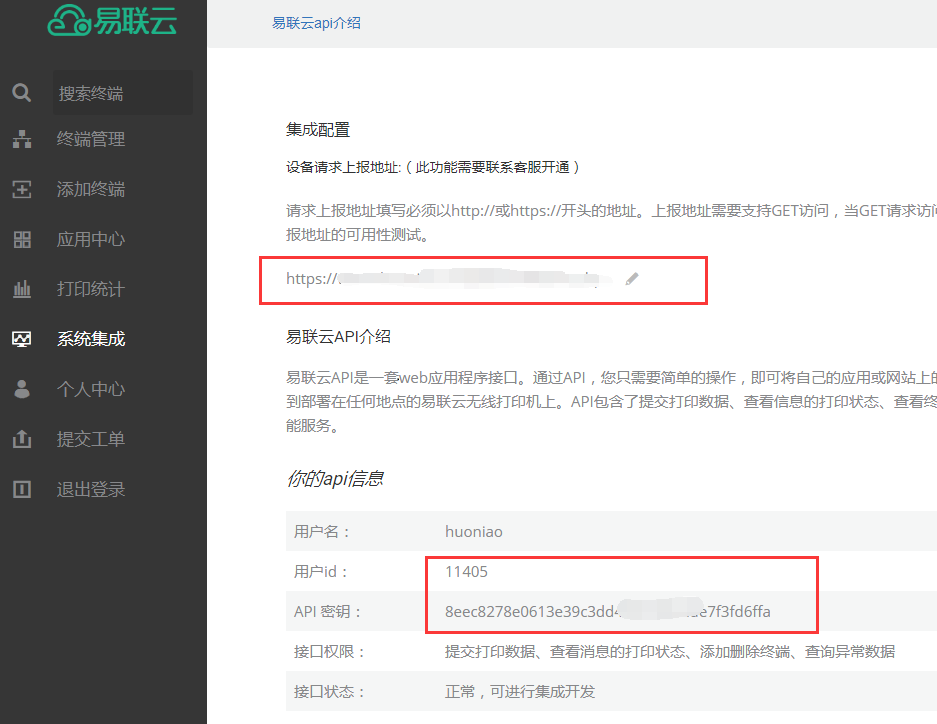Click the https:// report address field
This screenshot has height=724, width=937.
pos(449,279)
